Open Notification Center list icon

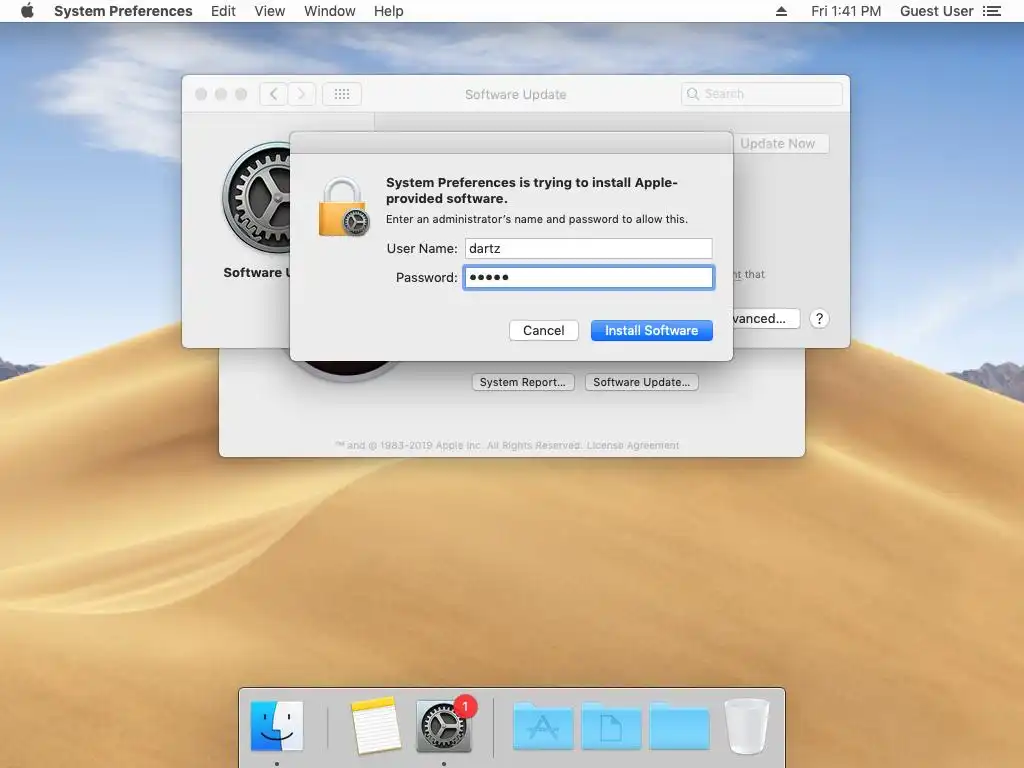tap(992, 11)
